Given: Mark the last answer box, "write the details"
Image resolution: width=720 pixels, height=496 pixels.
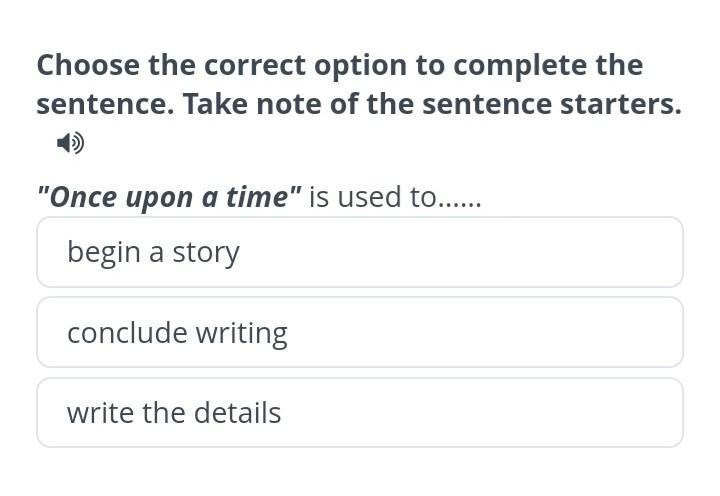Looking at the screenshot, I should click(x=360, y=412).
